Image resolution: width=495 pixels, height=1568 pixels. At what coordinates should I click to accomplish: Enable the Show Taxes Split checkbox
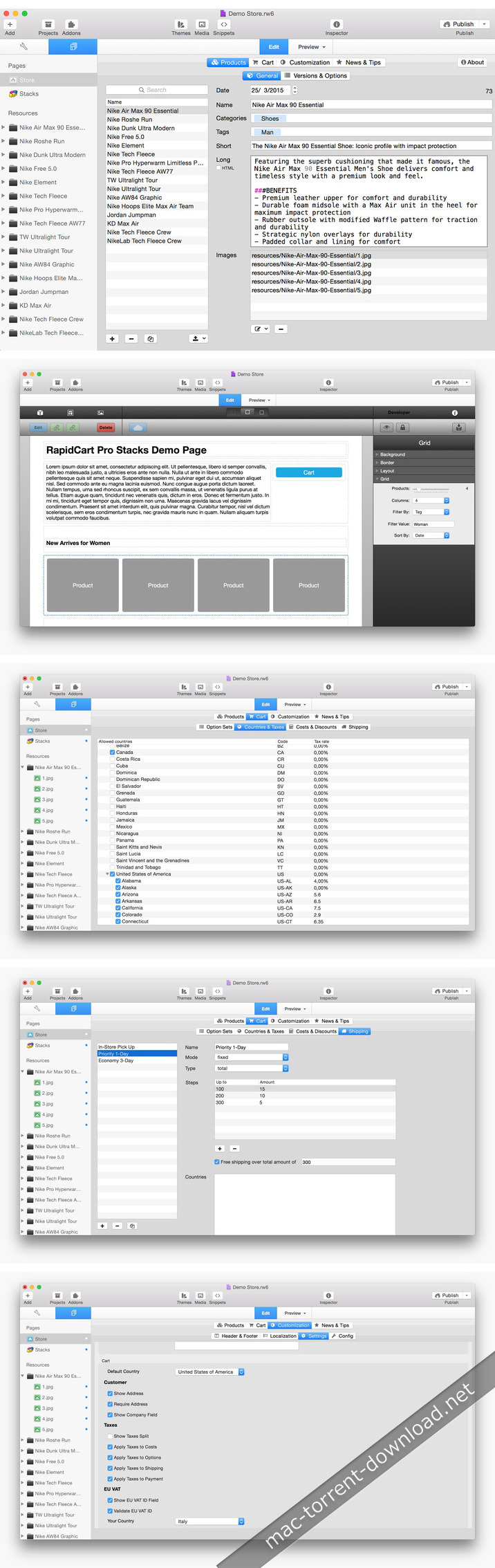110,1436
